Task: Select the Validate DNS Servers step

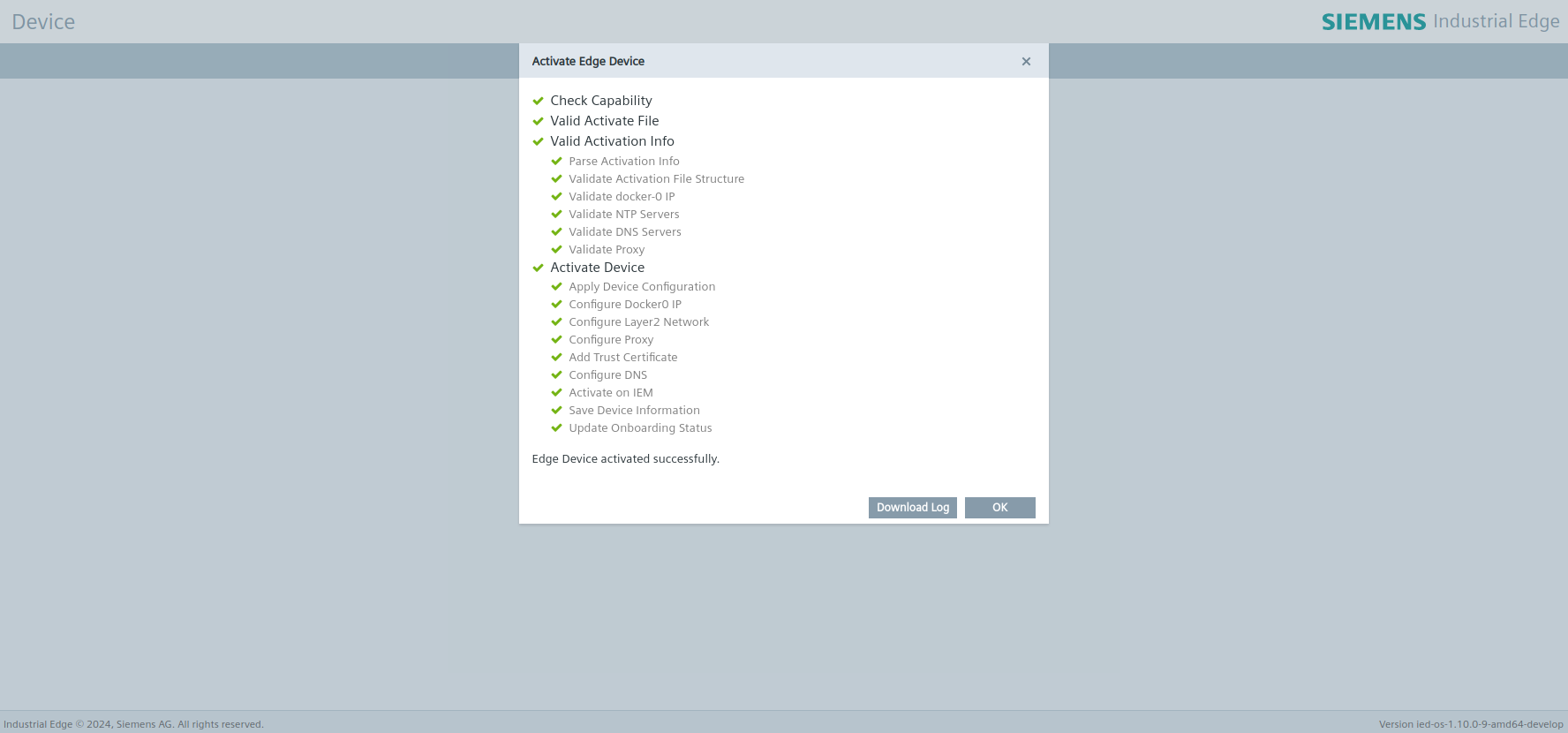Action: pyautogui.click(x=624, y=232)
